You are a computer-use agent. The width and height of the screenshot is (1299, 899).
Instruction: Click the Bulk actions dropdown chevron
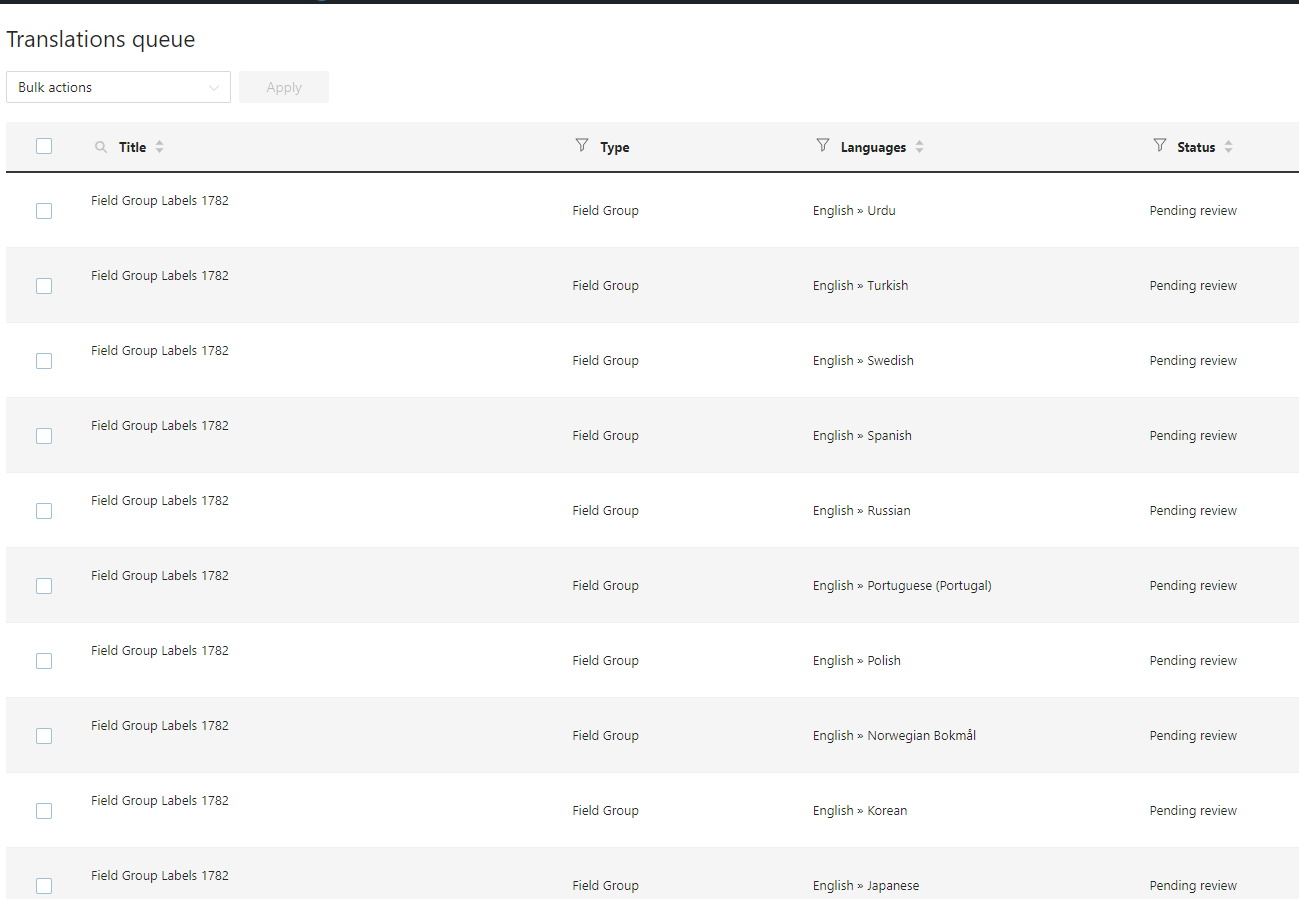pyautogui.click(x=214, y=88)
